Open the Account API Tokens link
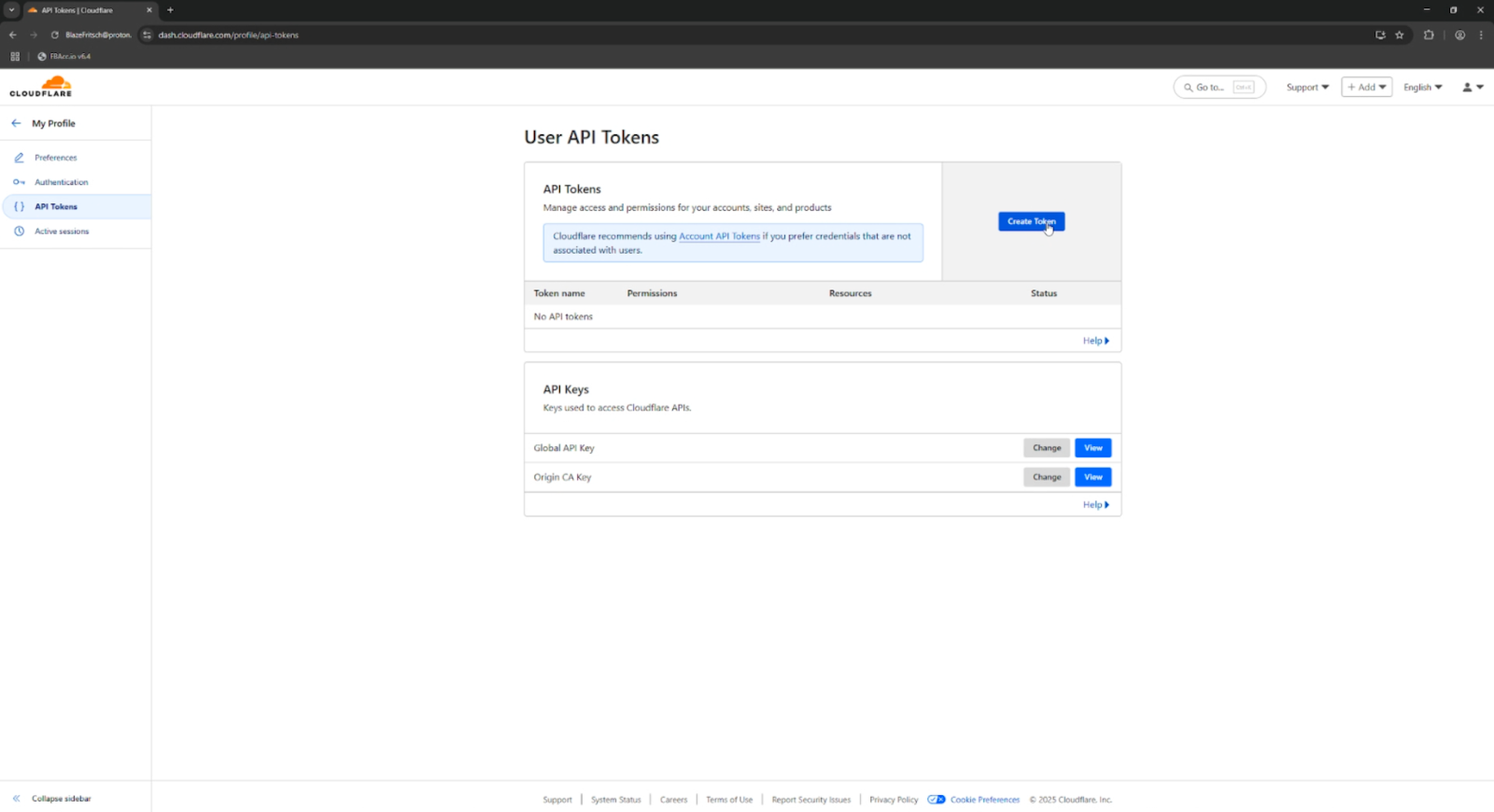1494x812 pixels. tap(719, 236)
